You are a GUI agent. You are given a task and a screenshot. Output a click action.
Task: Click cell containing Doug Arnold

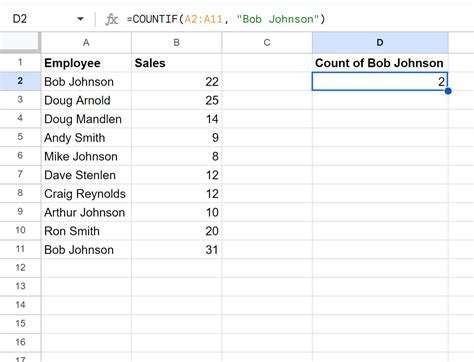(86, 100)
